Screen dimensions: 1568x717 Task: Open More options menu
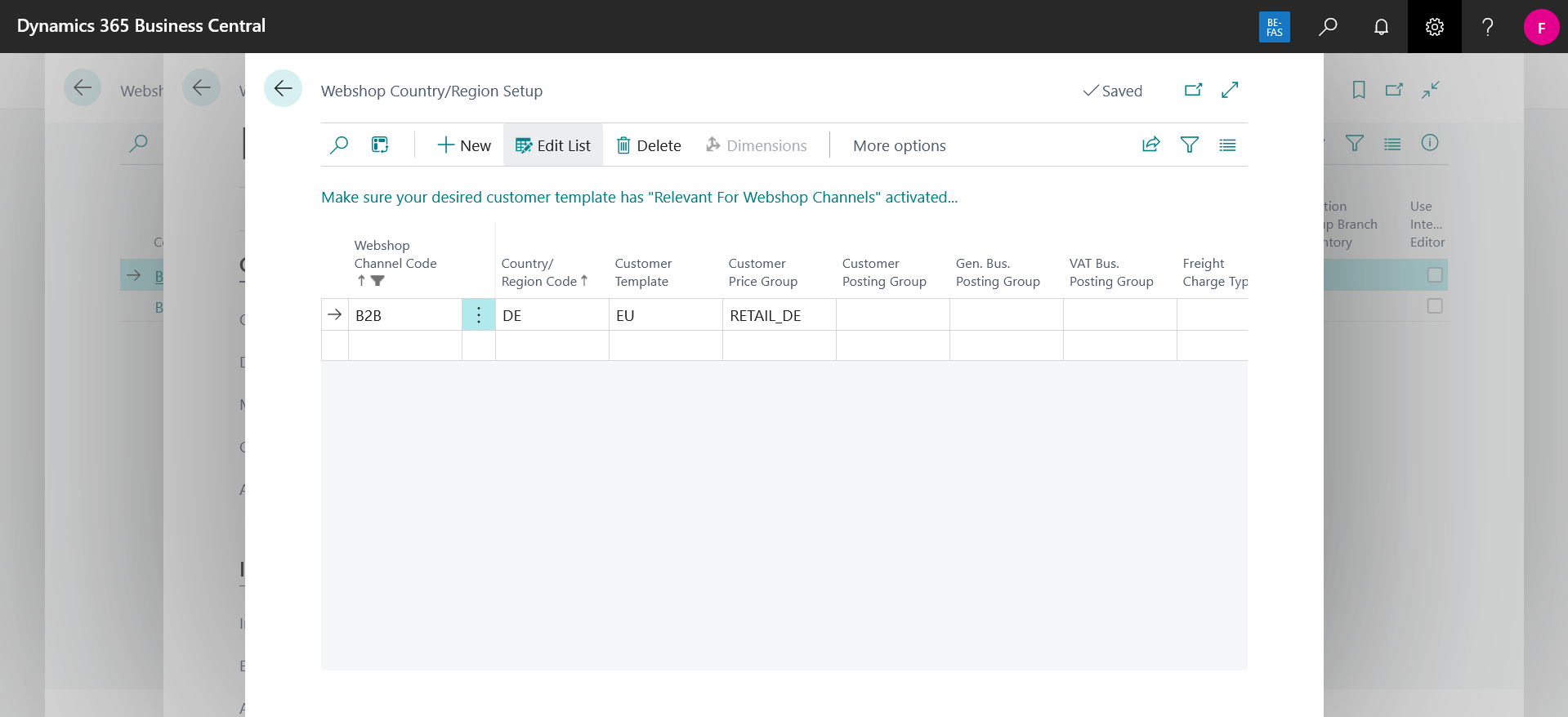(900, 145)
